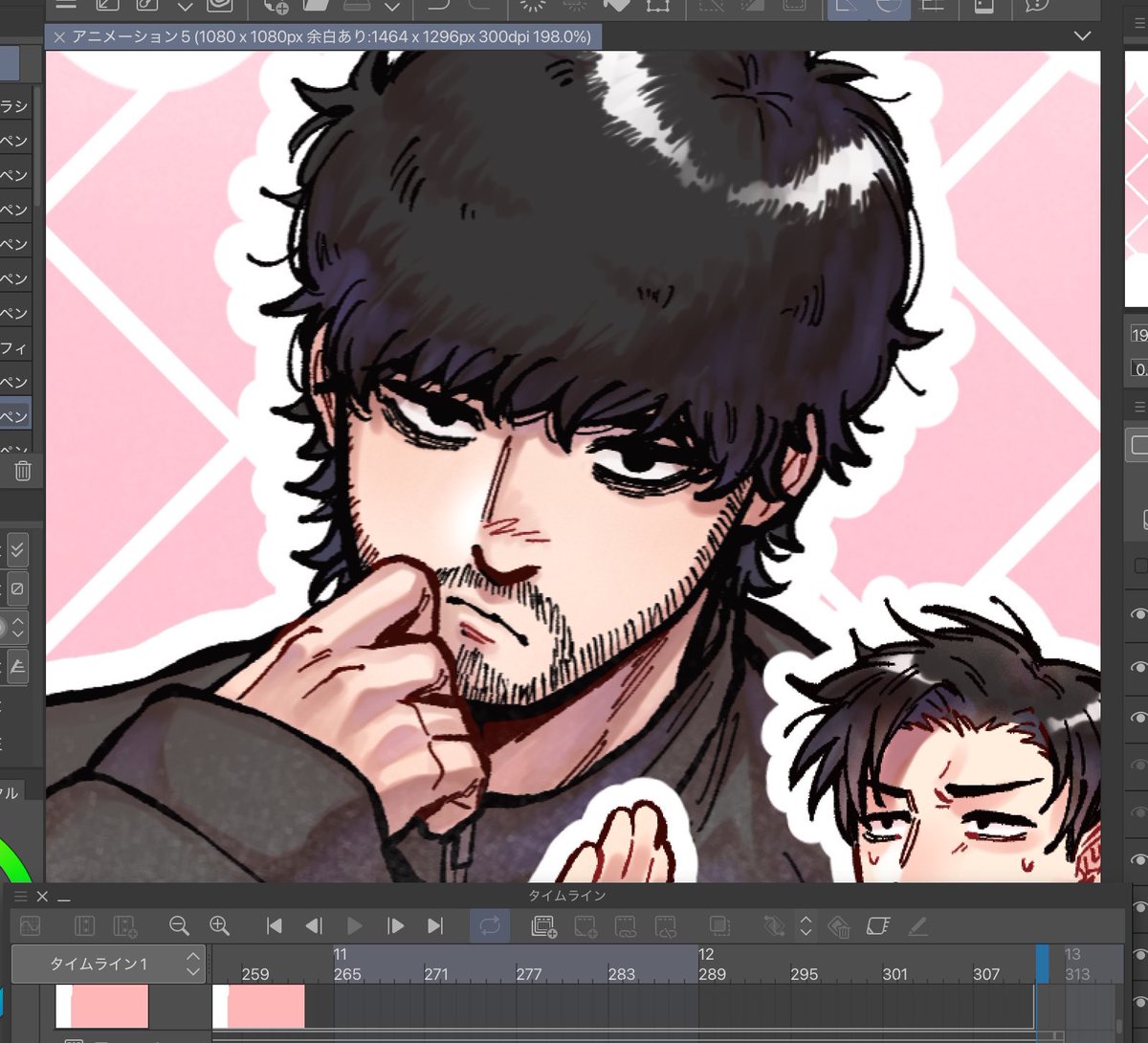Select the ラシ sub tool row
This screenshot has height=1043, width=1148.
coord(16,105)
